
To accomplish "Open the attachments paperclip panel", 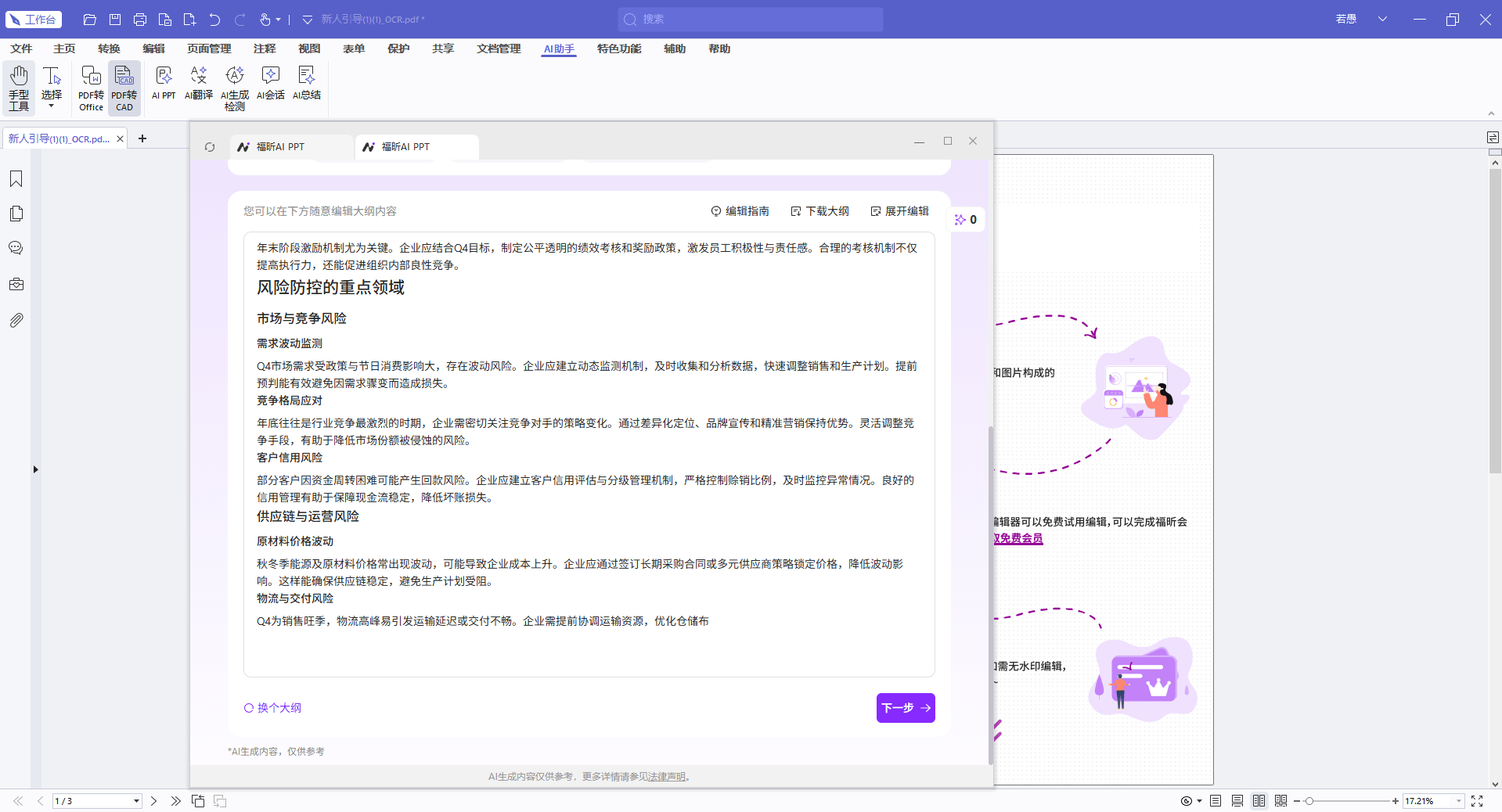I will 16,320.
